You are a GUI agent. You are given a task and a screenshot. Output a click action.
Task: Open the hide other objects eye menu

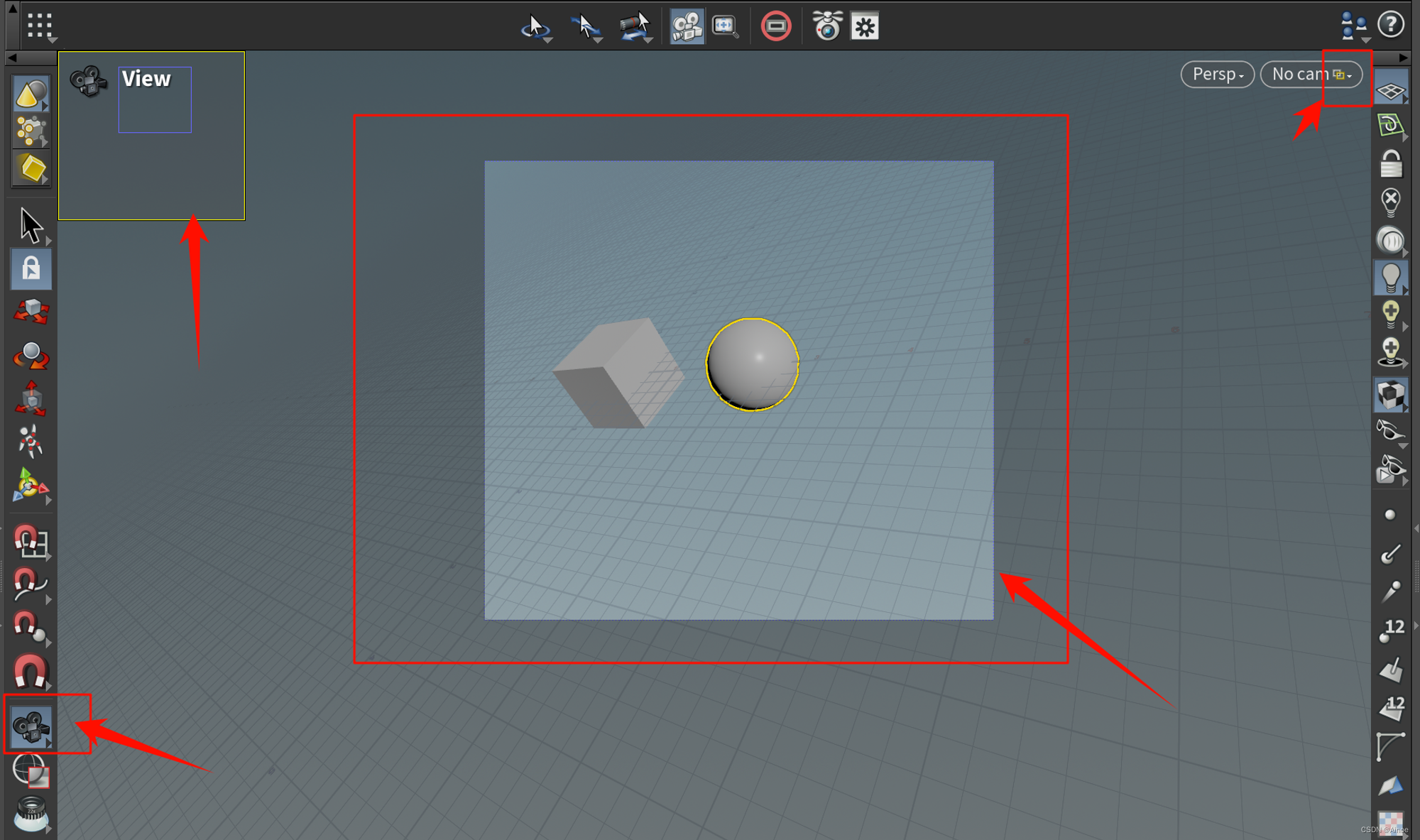tap(1390, 431)
